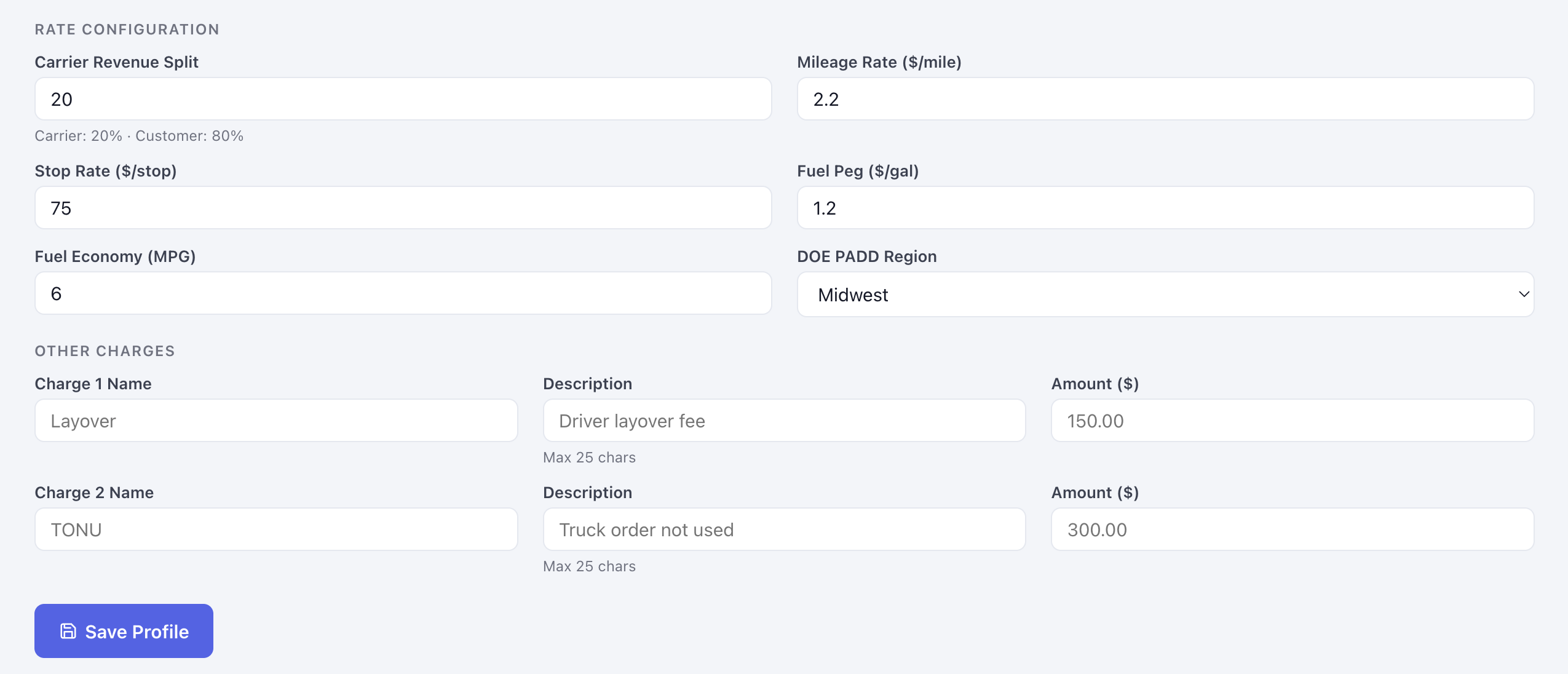1568x674 pixels.
Task: Click 'Max 25 chars' hint under Charge 2 description
Action: point(589,566)
